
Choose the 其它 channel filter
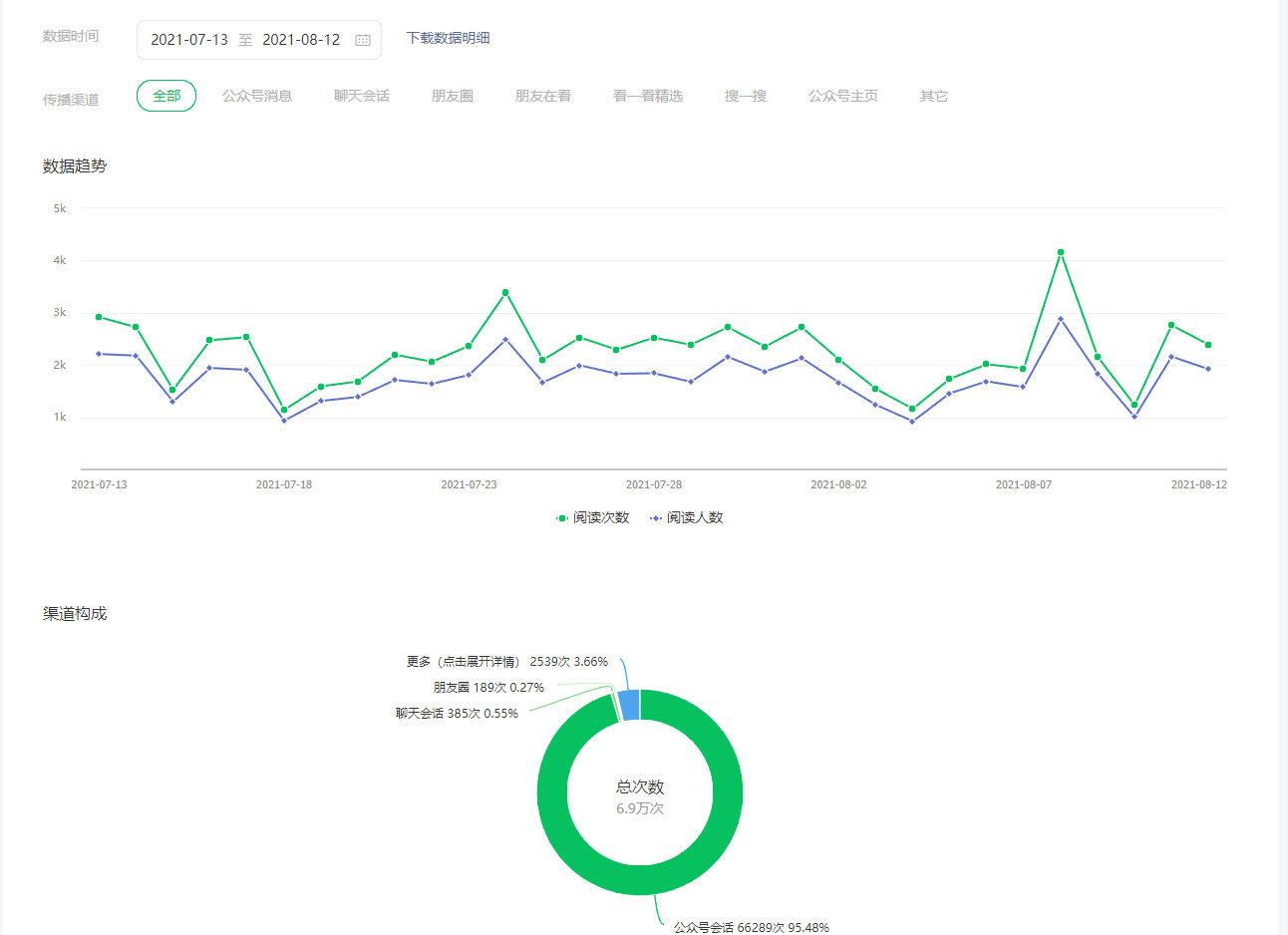click(x=934, y=96)
